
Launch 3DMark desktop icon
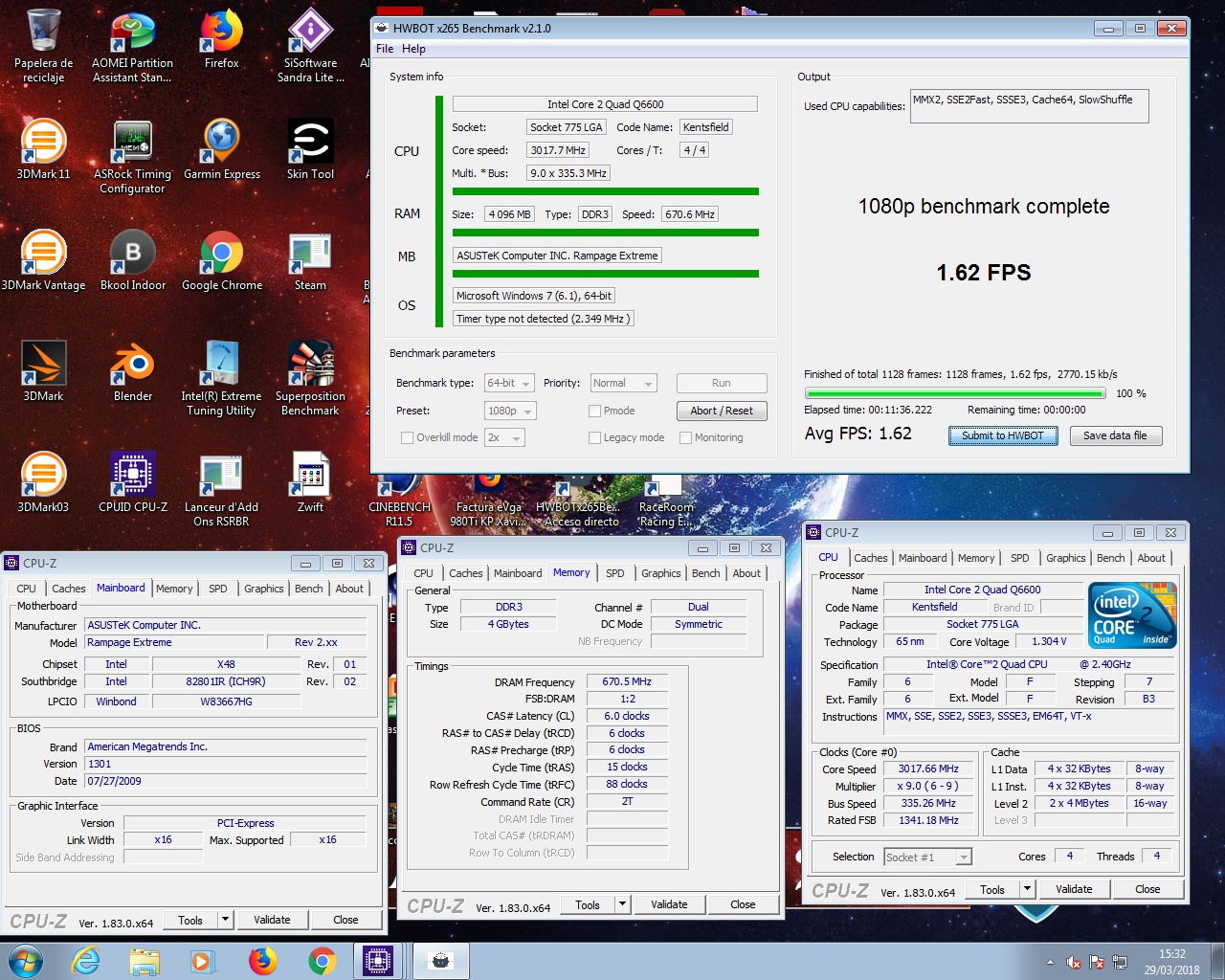pyautogui.click(x=44, y=372)
